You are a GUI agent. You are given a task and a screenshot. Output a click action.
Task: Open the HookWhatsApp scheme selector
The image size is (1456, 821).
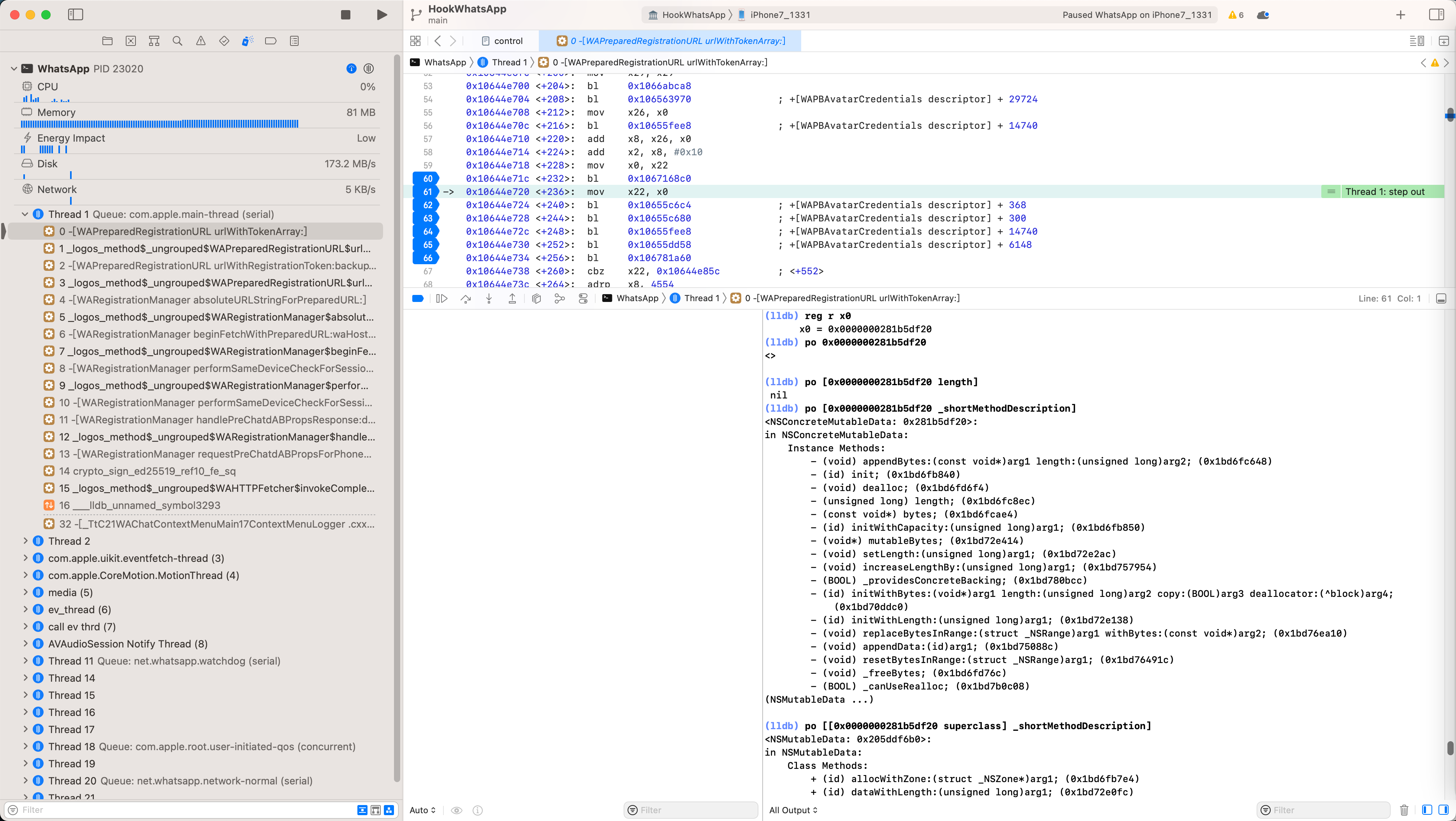pos(687,15)
